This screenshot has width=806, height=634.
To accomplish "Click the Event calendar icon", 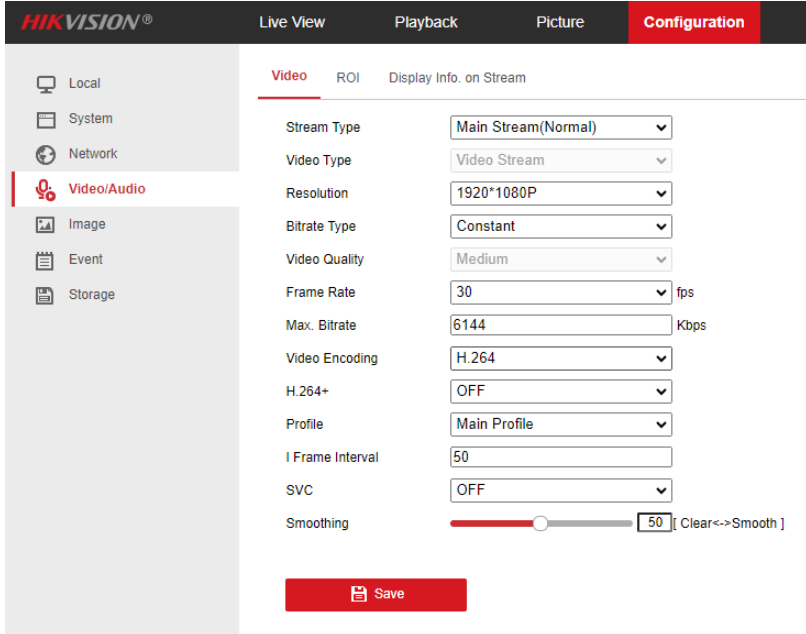I will [45, 259].
